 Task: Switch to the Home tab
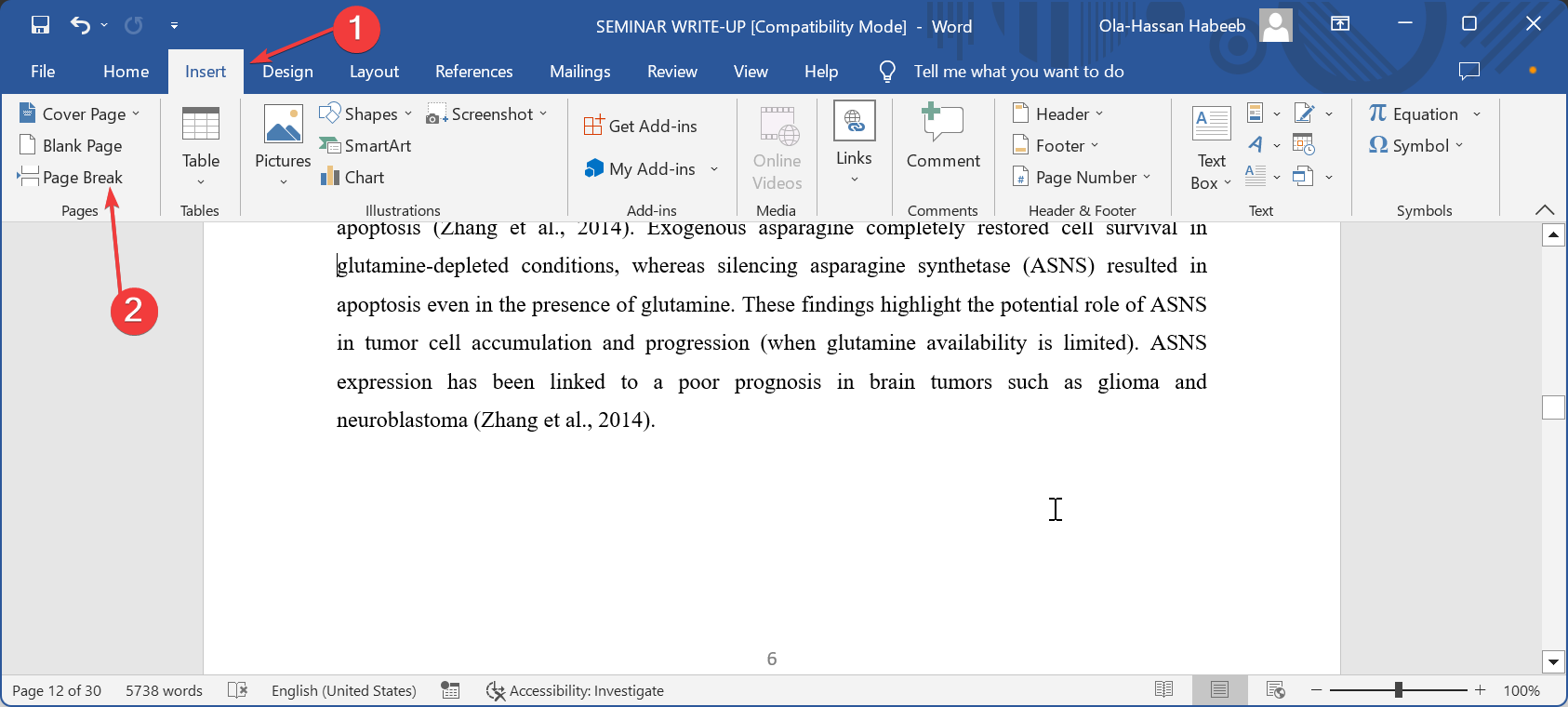(x=126, y=72)
